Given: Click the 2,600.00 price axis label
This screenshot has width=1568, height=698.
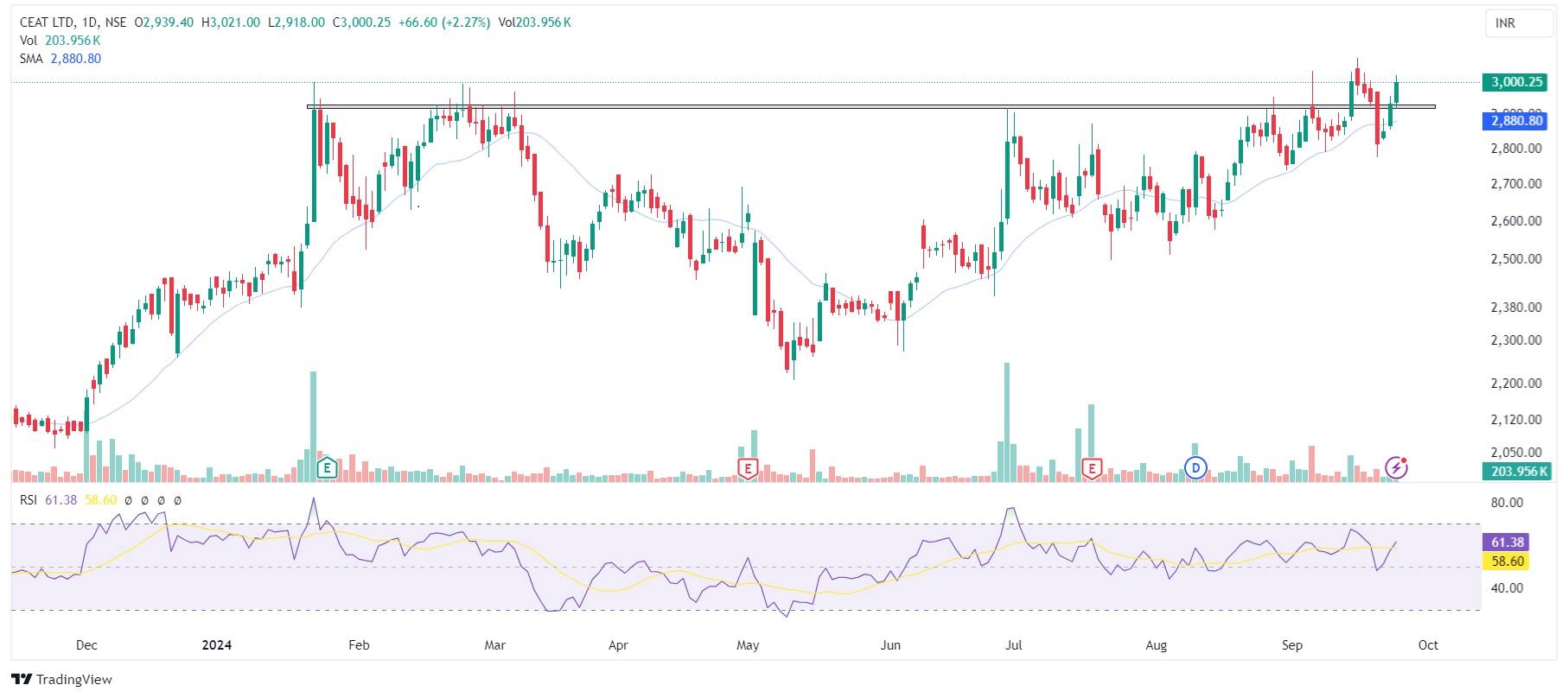Looking at the screenshot, I should pyautogui.click(x=1515, y=221).
